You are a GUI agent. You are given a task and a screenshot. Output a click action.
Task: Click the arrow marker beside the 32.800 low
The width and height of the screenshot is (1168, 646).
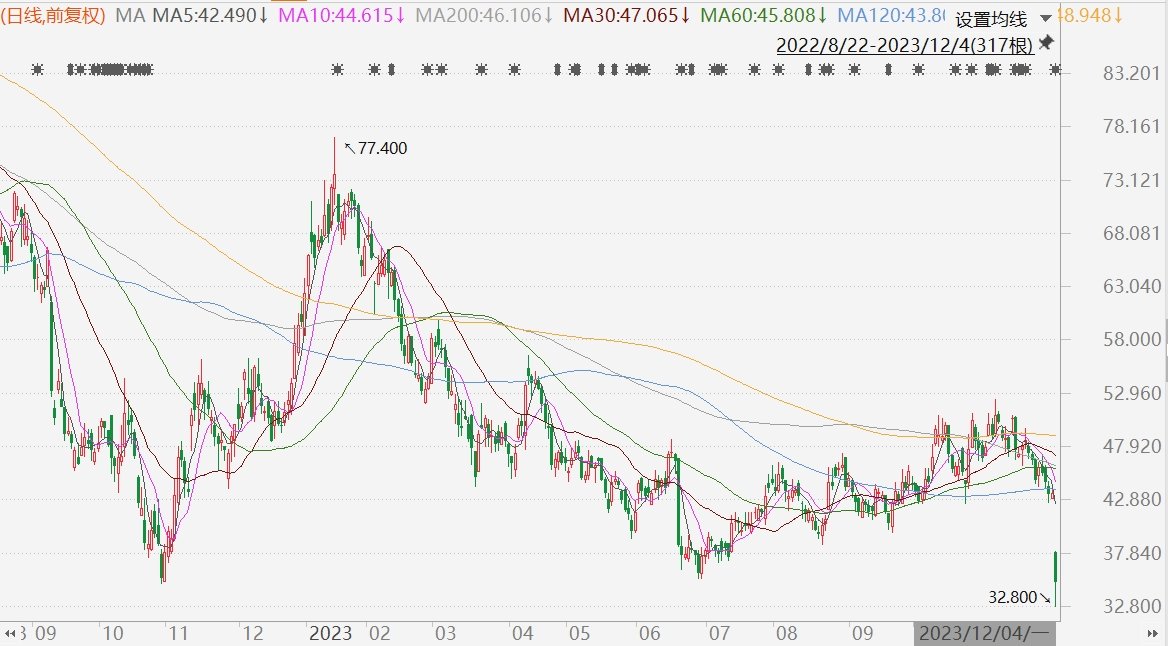(x=1045, y=598)
